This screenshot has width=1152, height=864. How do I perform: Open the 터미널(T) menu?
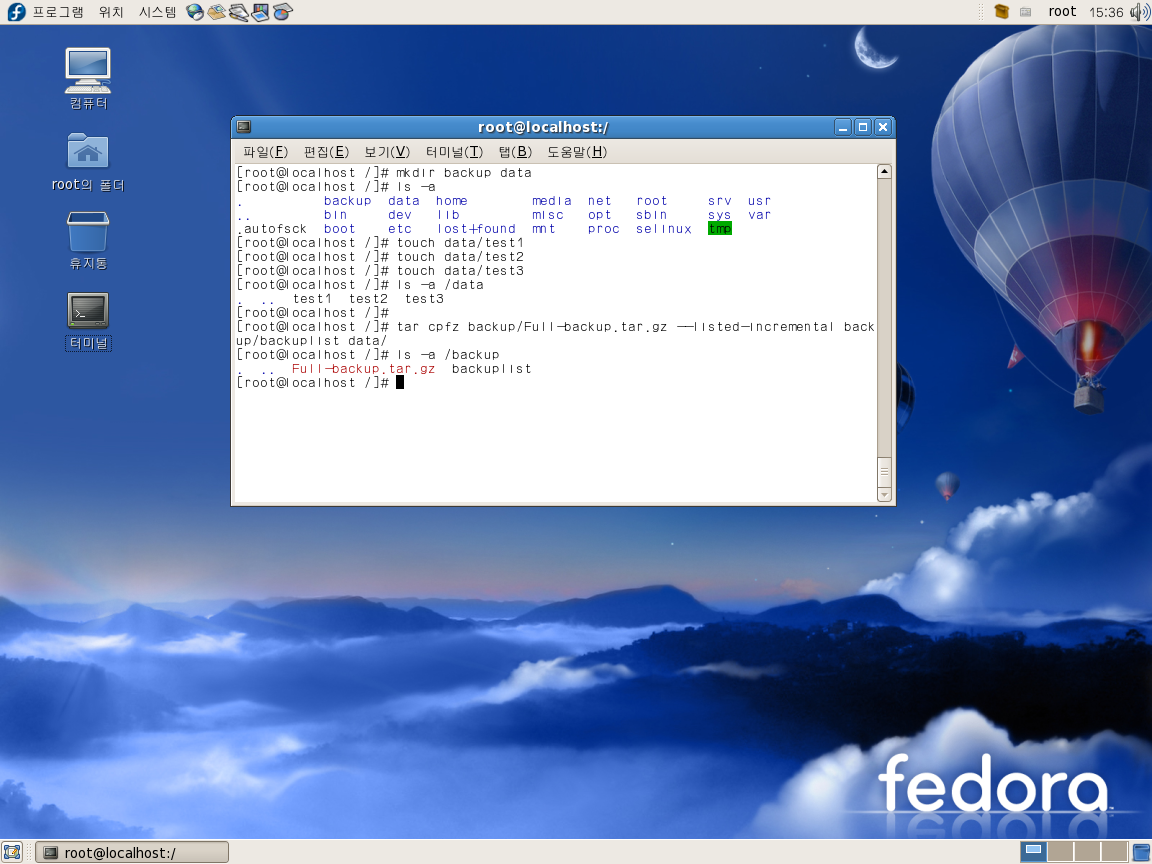point(454,152)
